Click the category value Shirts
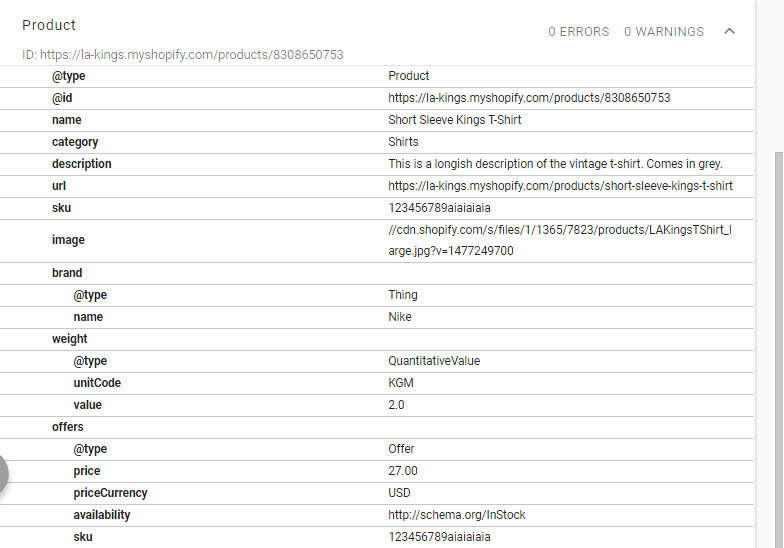Image resolution: width=784 pixels, height=548 pixels. pos(403,142)
